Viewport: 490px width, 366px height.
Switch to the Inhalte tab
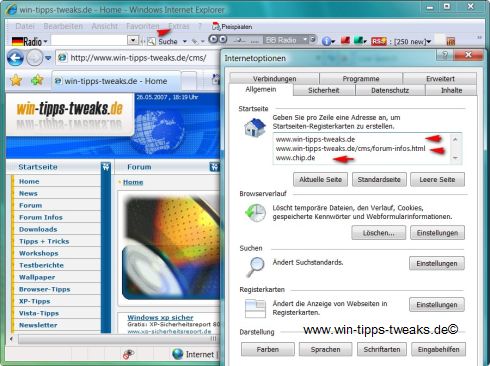click(x=451, y=90)
